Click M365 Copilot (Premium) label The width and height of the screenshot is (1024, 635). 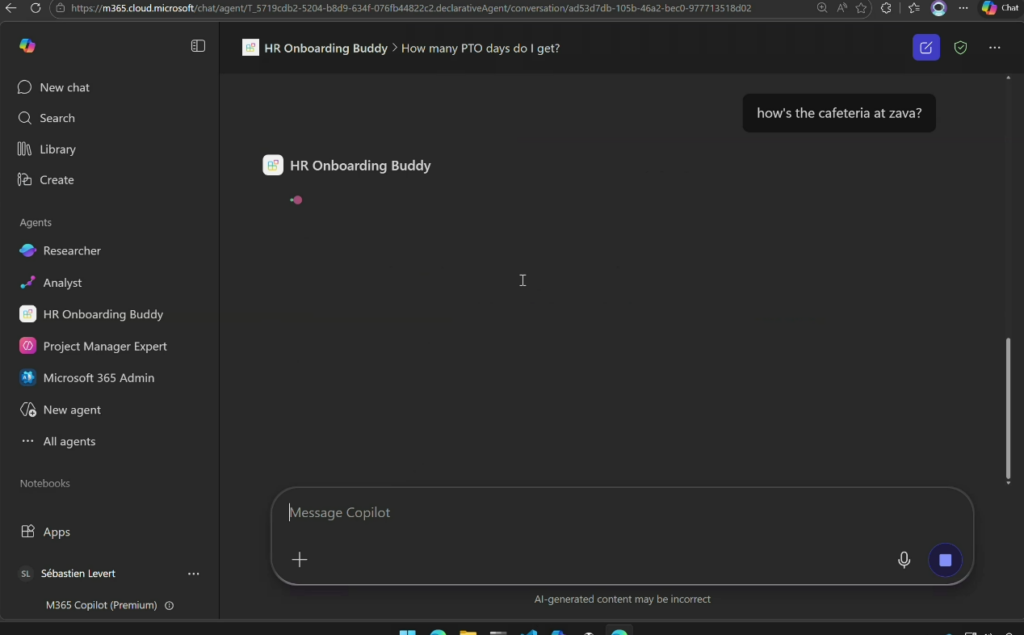(x=101, y=606)
